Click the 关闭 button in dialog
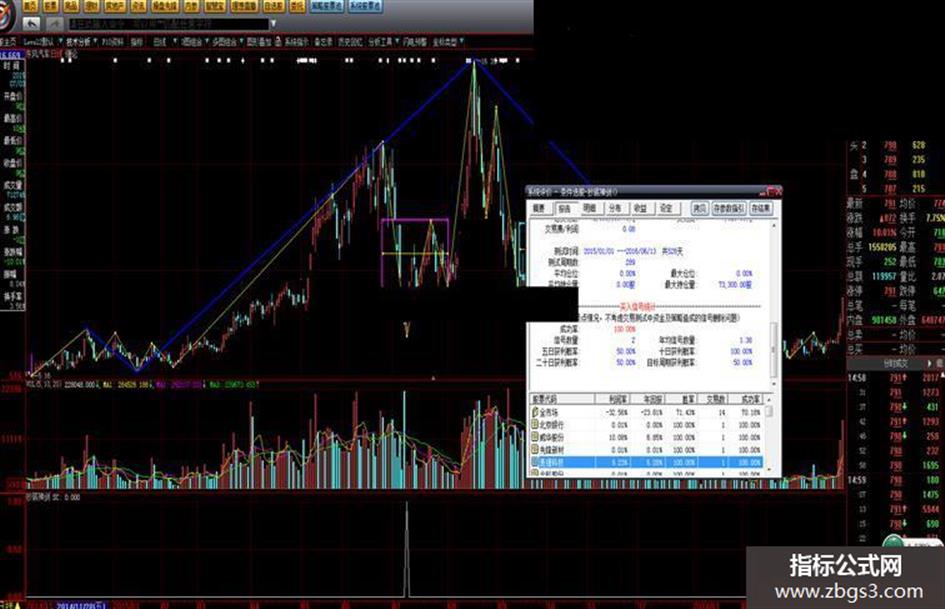Viewport: 945px width, 609px height. point(699,208)
